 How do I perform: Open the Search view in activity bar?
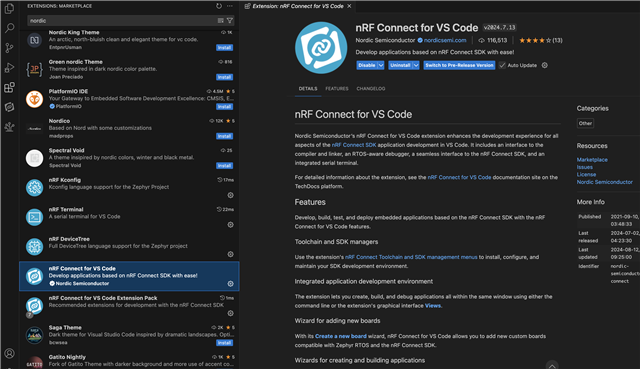coord(9,28)
